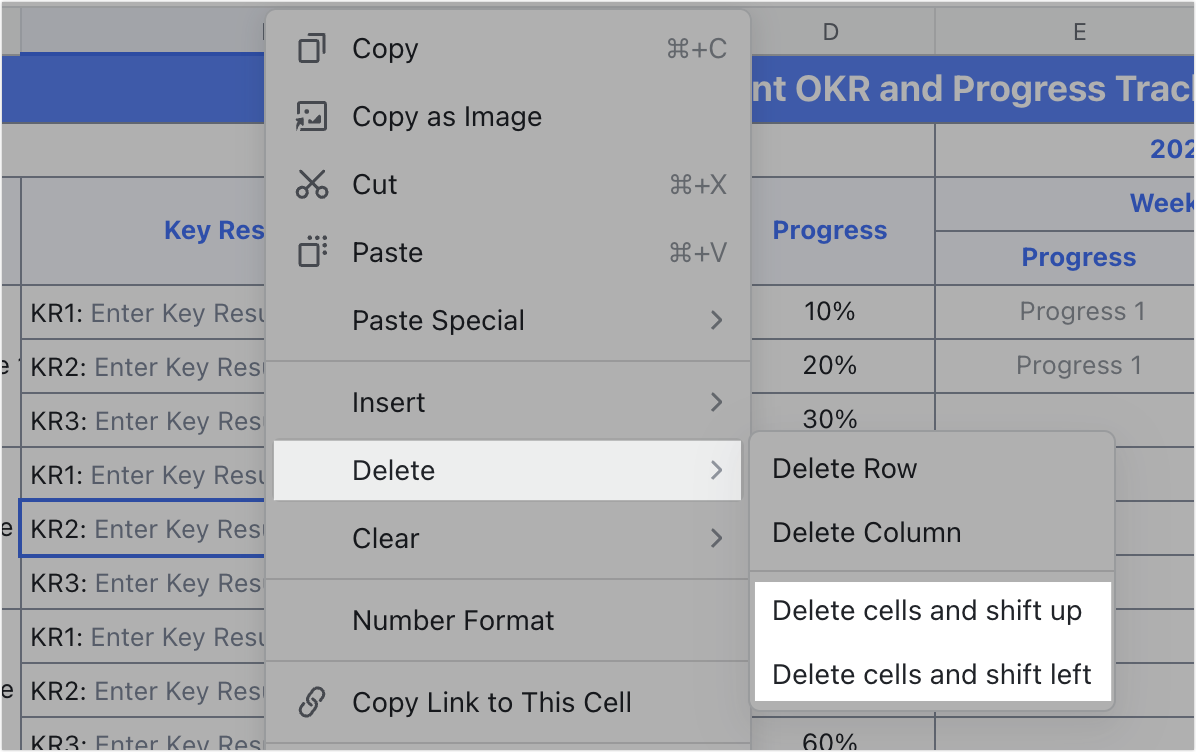Viewport: 1196px width, 752px height.
Task: Click the Copy as Image icon
Action: coord(312,116)
